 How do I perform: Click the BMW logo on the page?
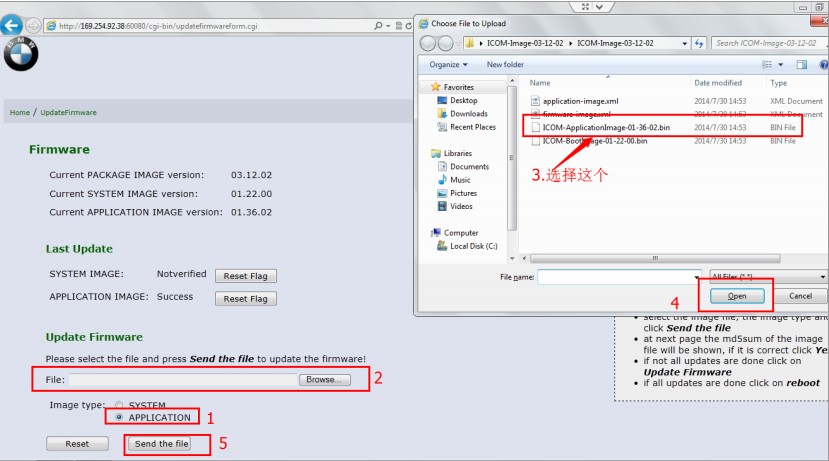pos(21,54)
